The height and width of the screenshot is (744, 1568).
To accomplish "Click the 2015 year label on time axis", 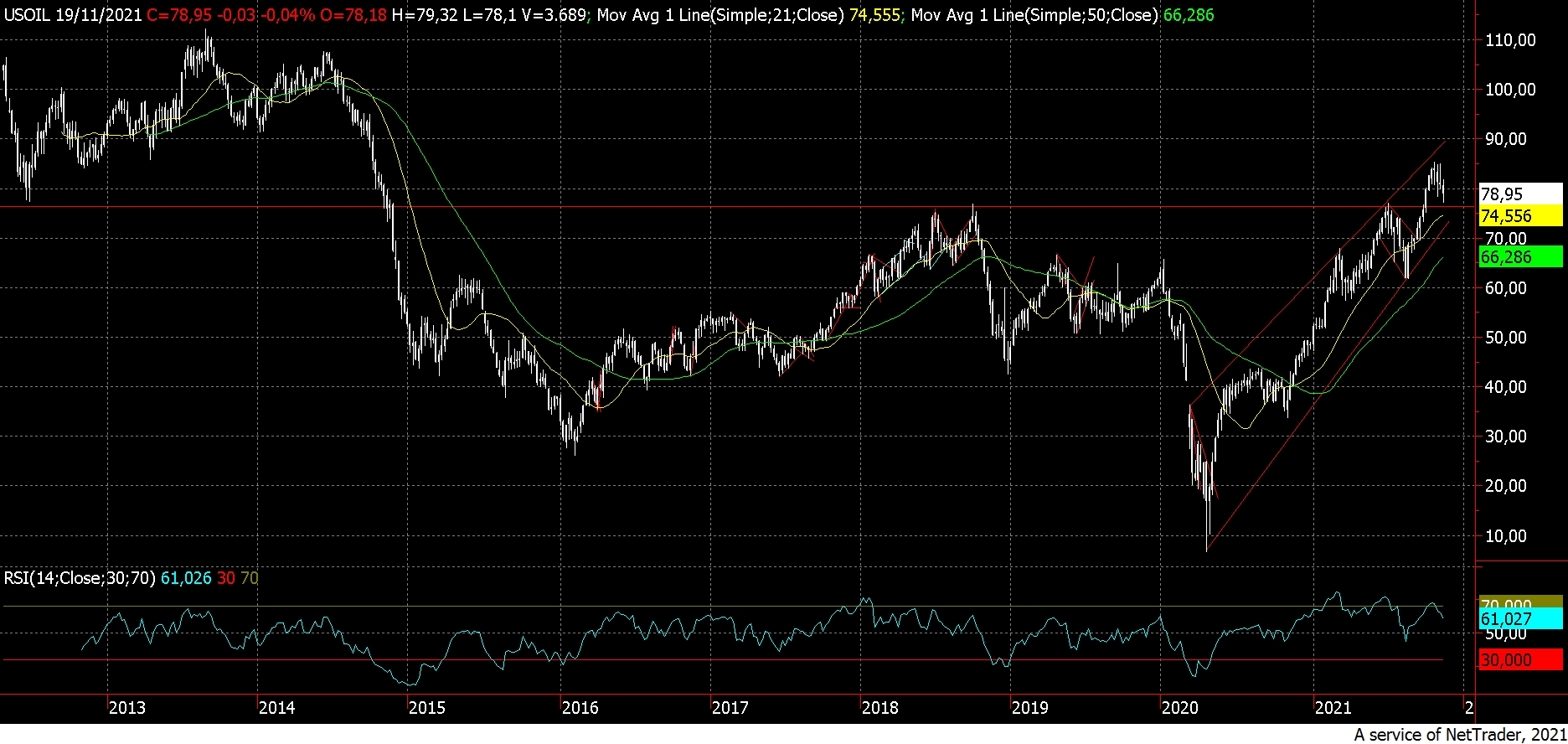I will (426, 708).
